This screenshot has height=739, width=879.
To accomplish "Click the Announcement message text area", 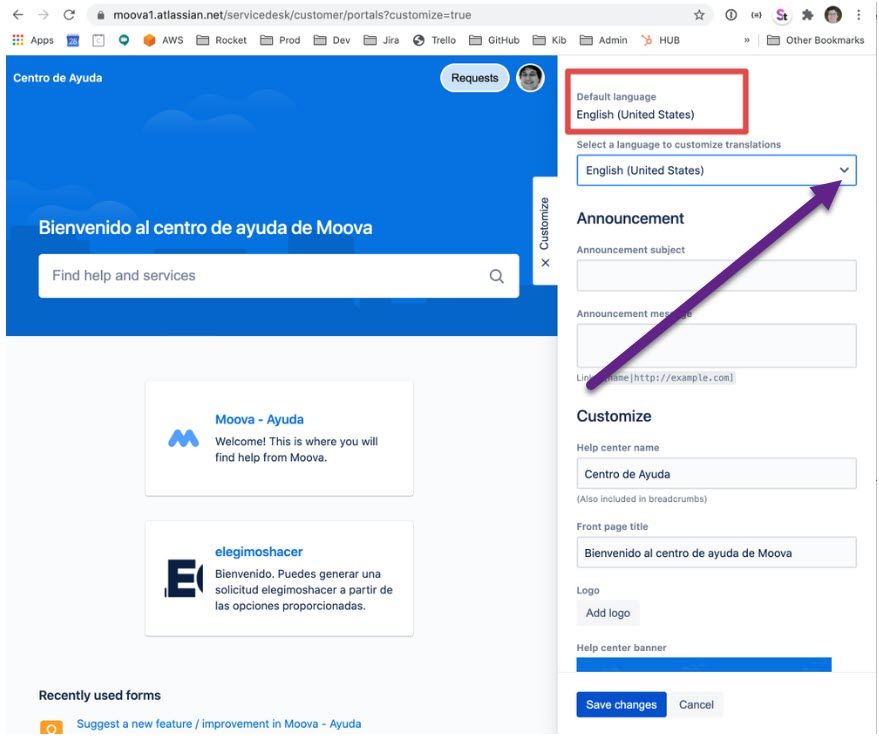I will coord(716,345).
